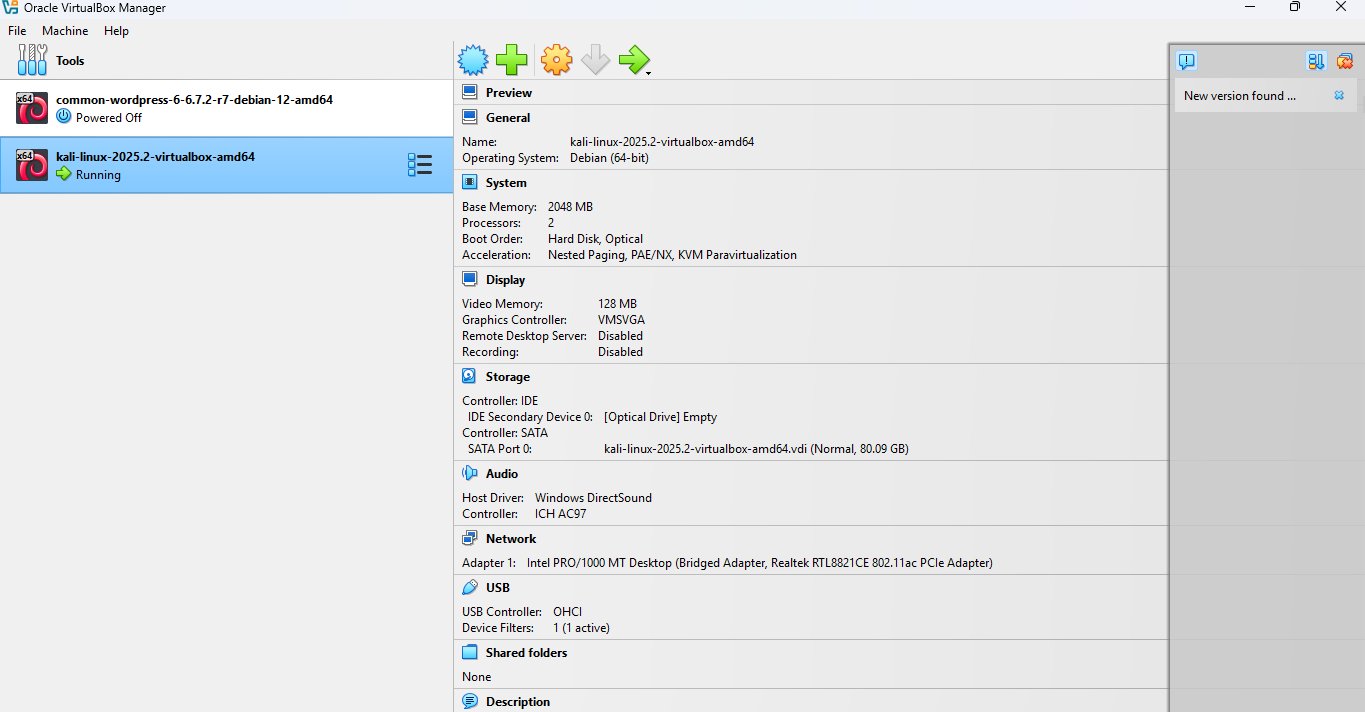
Task: Open the File menu
Action: [17, 31]
